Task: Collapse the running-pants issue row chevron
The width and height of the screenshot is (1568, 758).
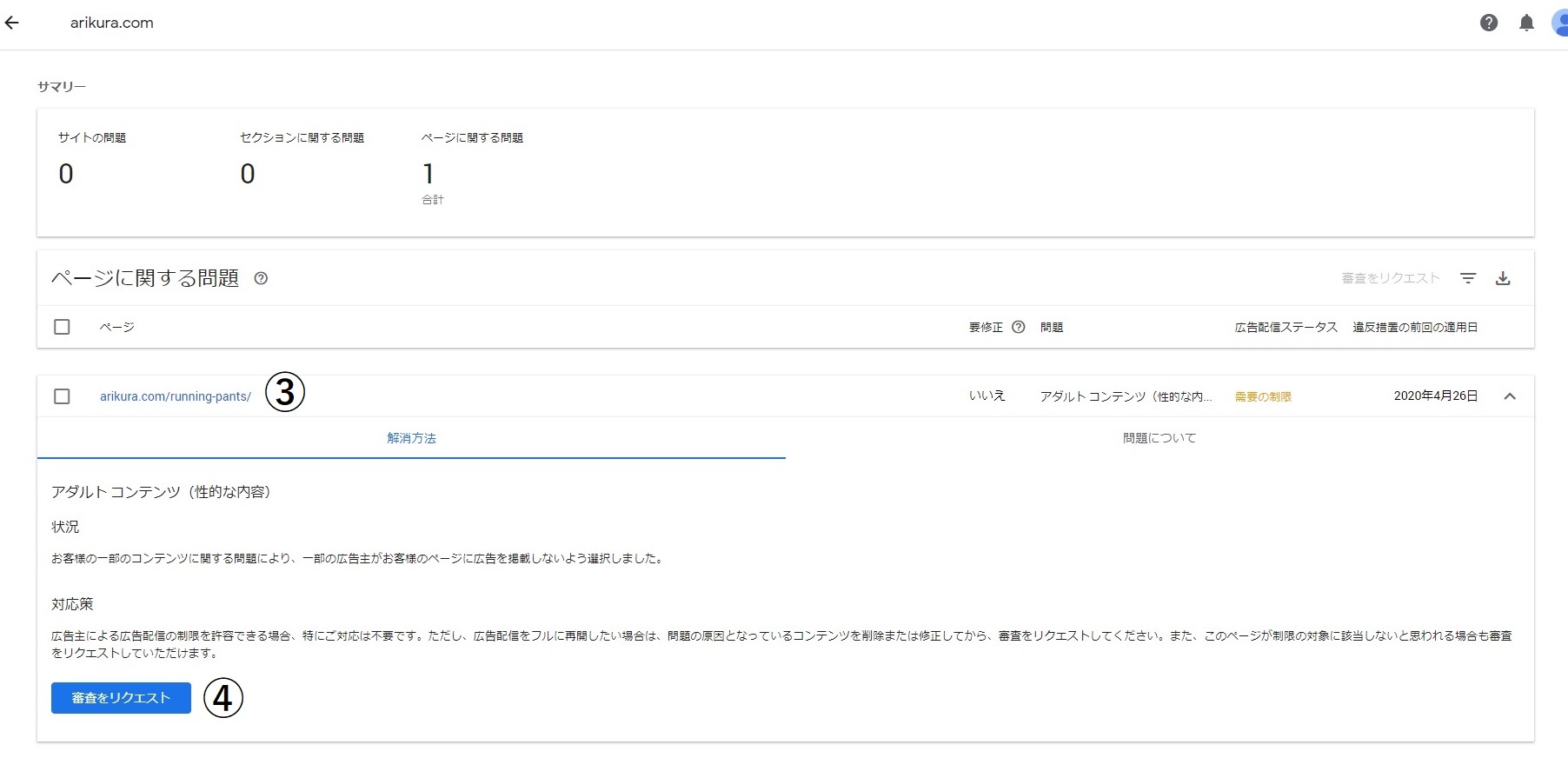Action: pos(1510,396)
